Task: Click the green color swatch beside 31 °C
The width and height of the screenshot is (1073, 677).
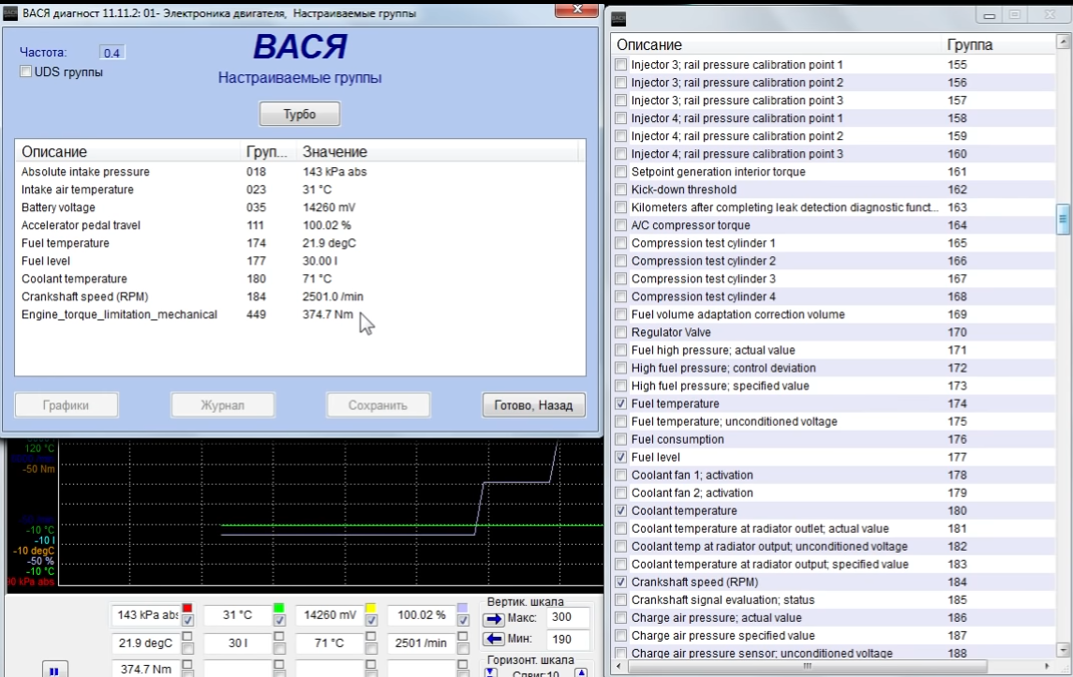Action: (279, 608)
